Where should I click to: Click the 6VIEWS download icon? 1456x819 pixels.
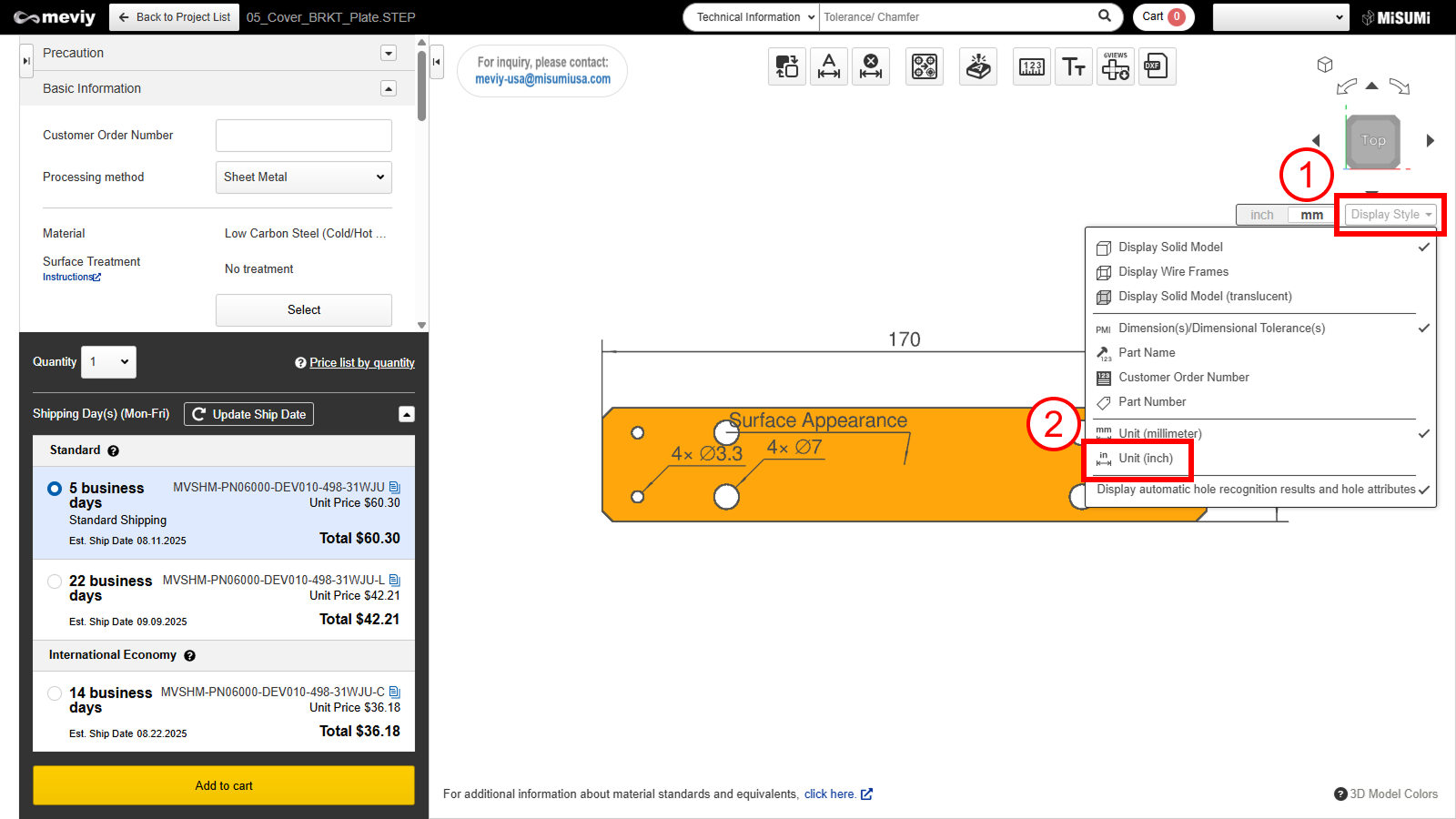[x=1116, y=66]
